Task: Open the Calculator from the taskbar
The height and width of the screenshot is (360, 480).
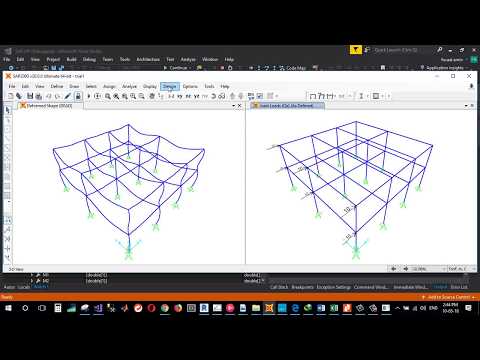Action: [x=58, y=308]
